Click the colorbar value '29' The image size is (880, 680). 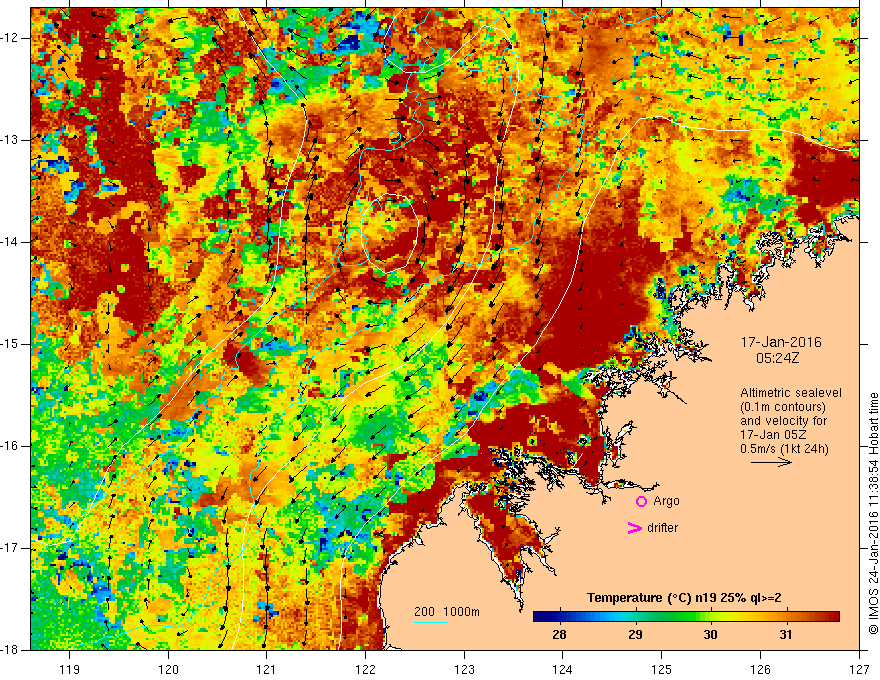click(x=635, y=635)
